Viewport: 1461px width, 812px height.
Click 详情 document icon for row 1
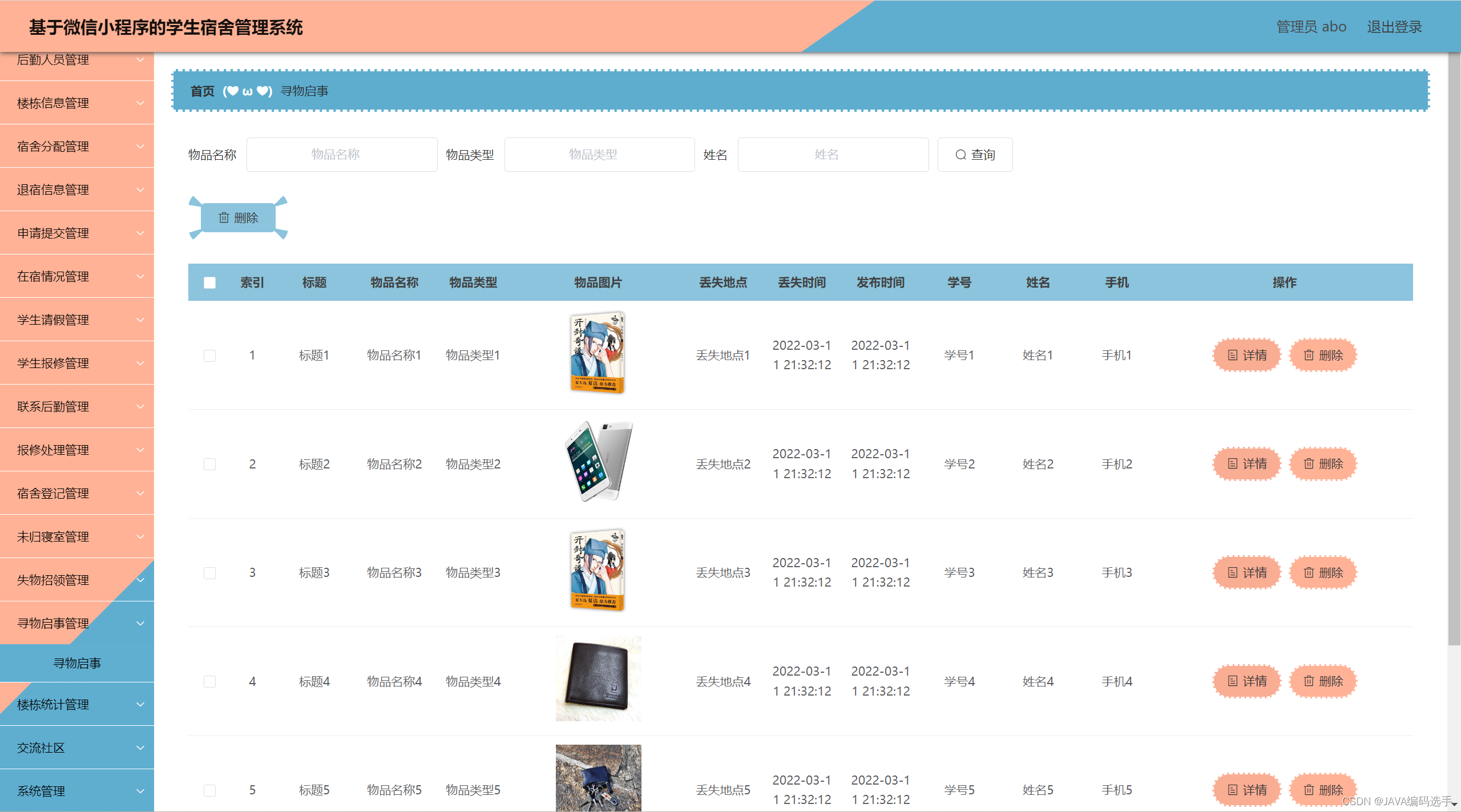[x=1232, y=355]
